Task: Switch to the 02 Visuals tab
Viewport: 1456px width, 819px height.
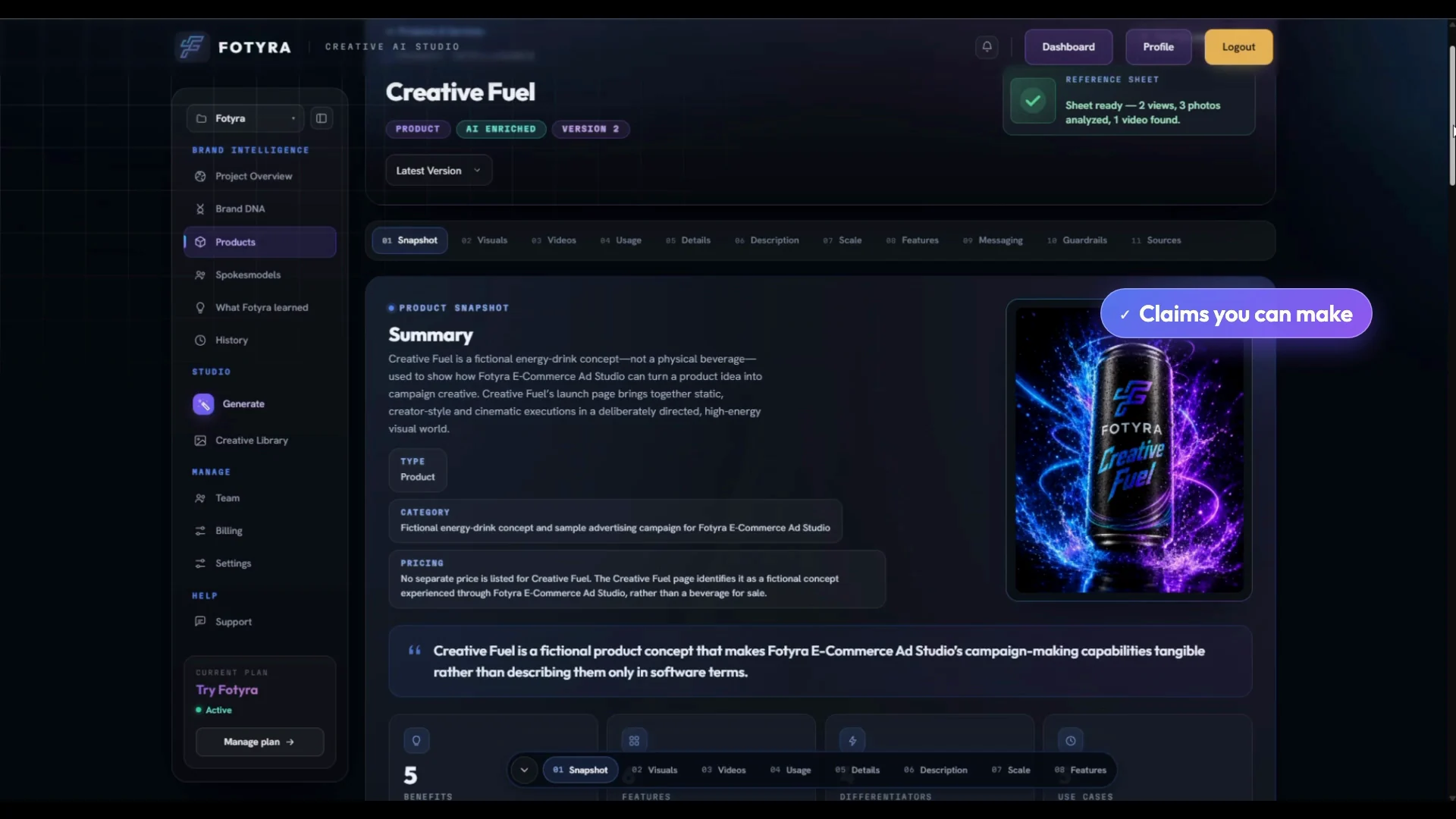Action: 485,240
